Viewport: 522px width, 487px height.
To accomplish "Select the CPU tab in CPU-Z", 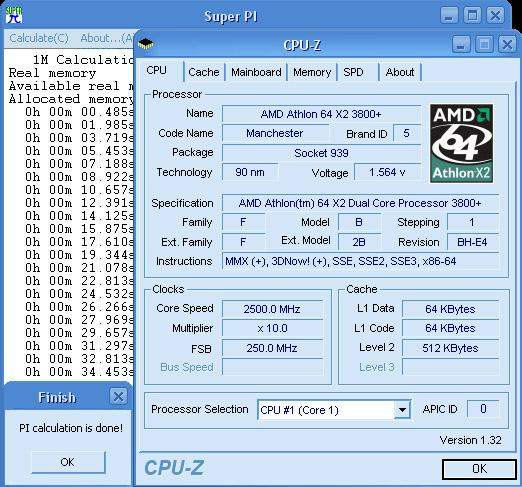I will coord(157,70).
